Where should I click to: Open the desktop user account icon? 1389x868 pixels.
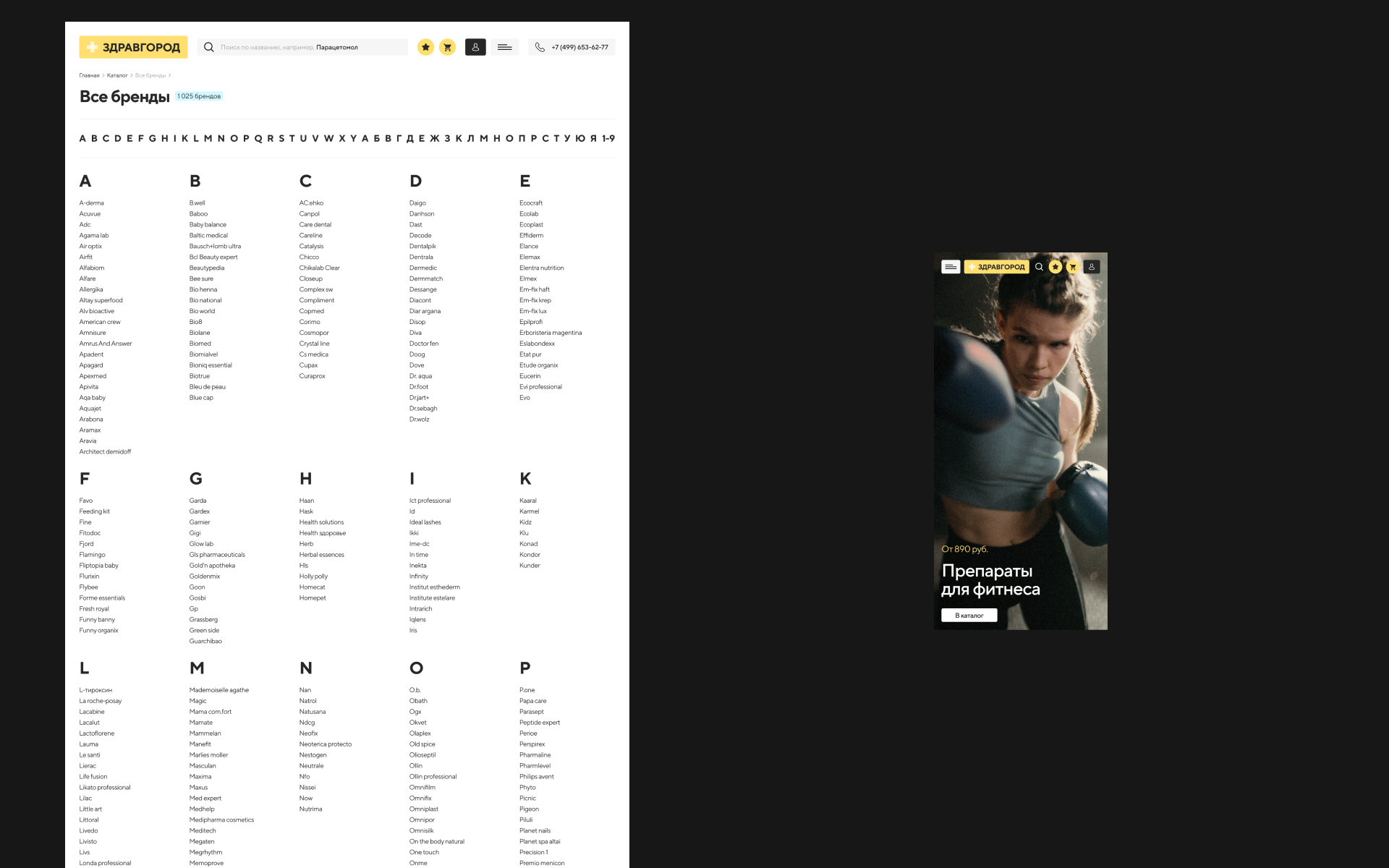click(475, 47)
